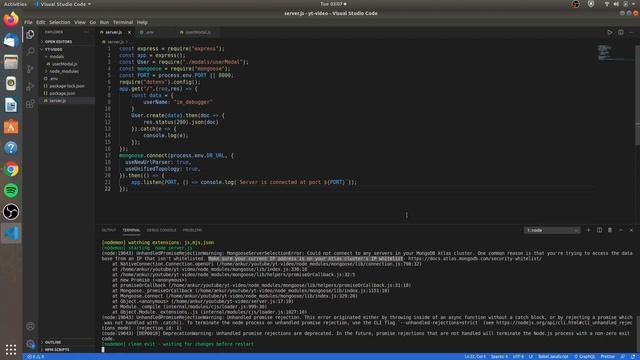Open OBS Studio from the dock
640x360 pixels.
(x=11, y=212)
